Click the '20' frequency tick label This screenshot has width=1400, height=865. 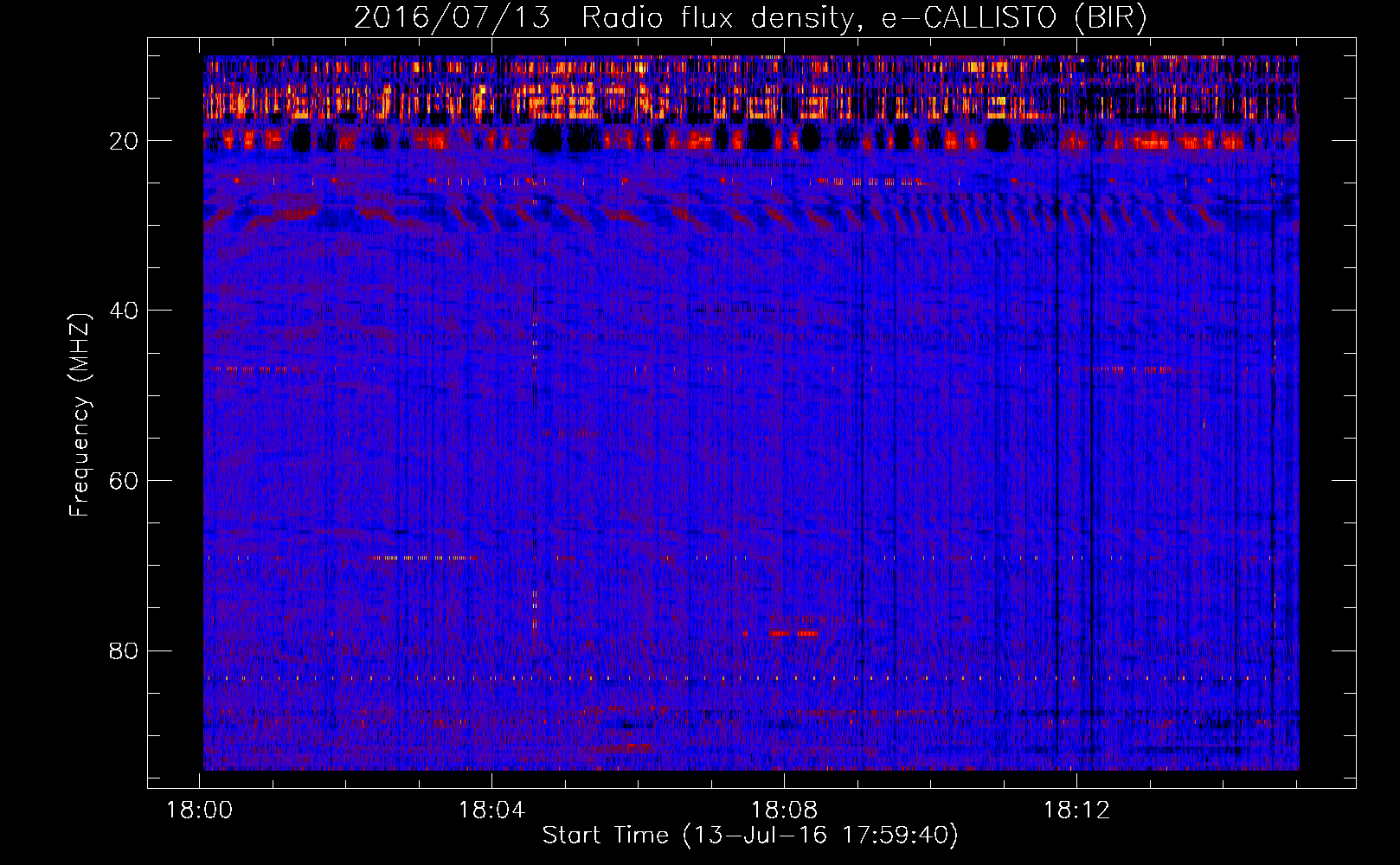pos(124,141)
